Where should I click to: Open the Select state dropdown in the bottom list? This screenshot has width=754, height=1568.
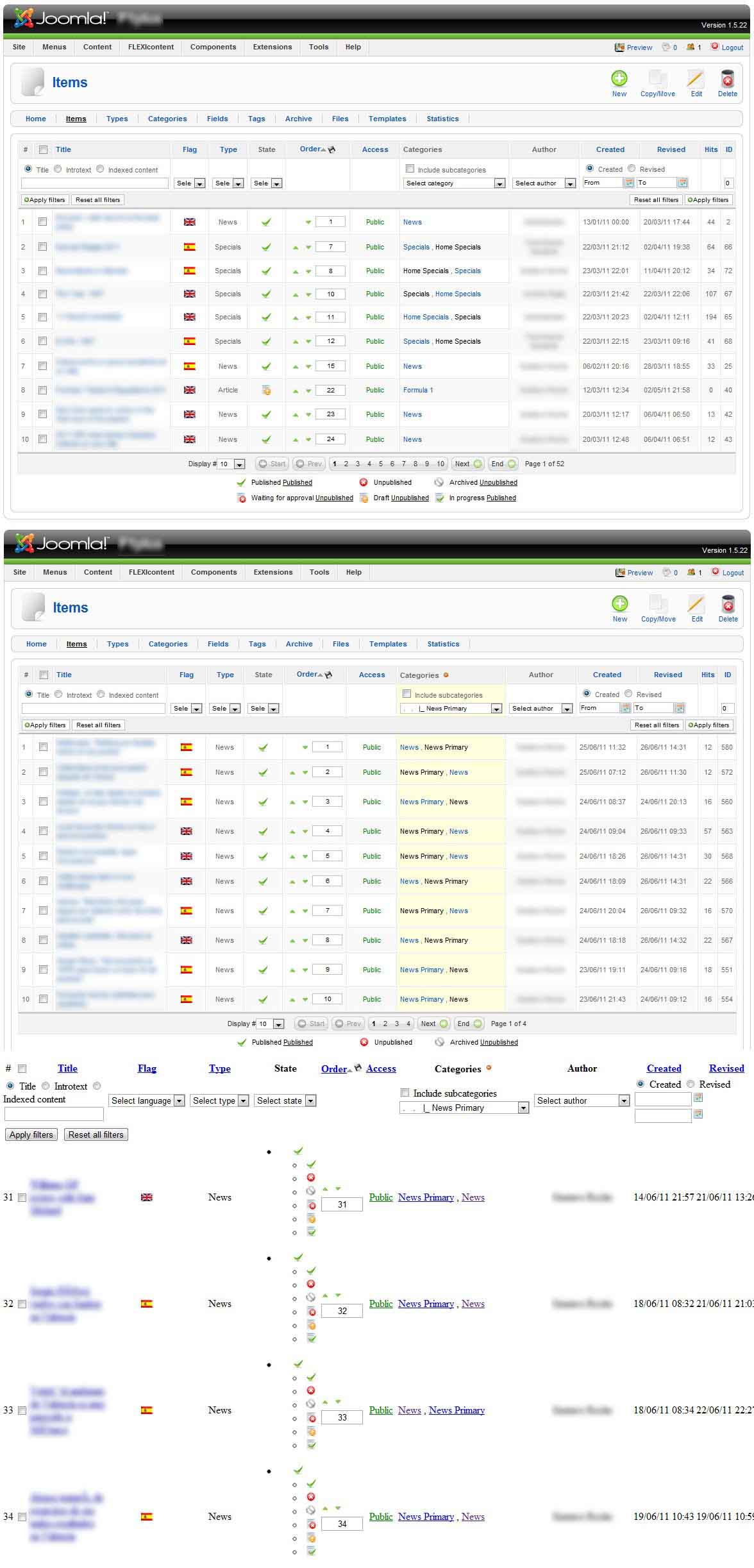pos(285,1100)
